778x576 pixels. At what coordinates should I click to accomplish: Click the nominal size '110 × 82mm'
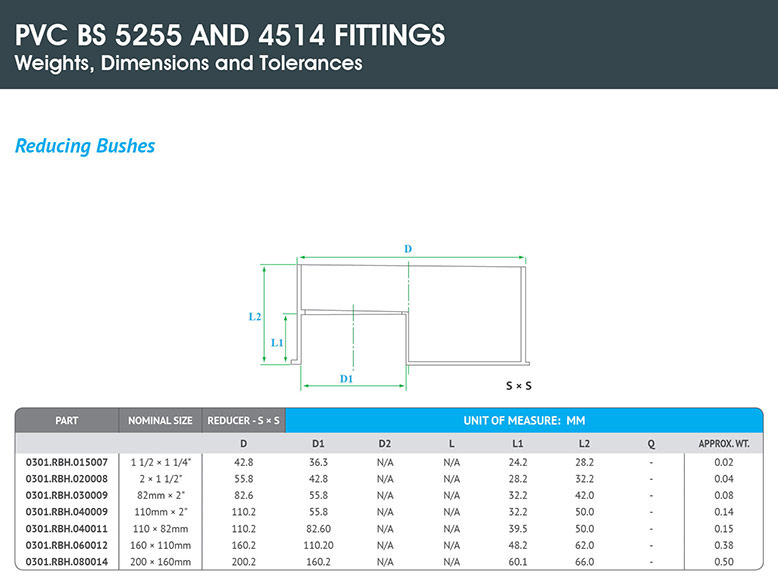point(160,529)
